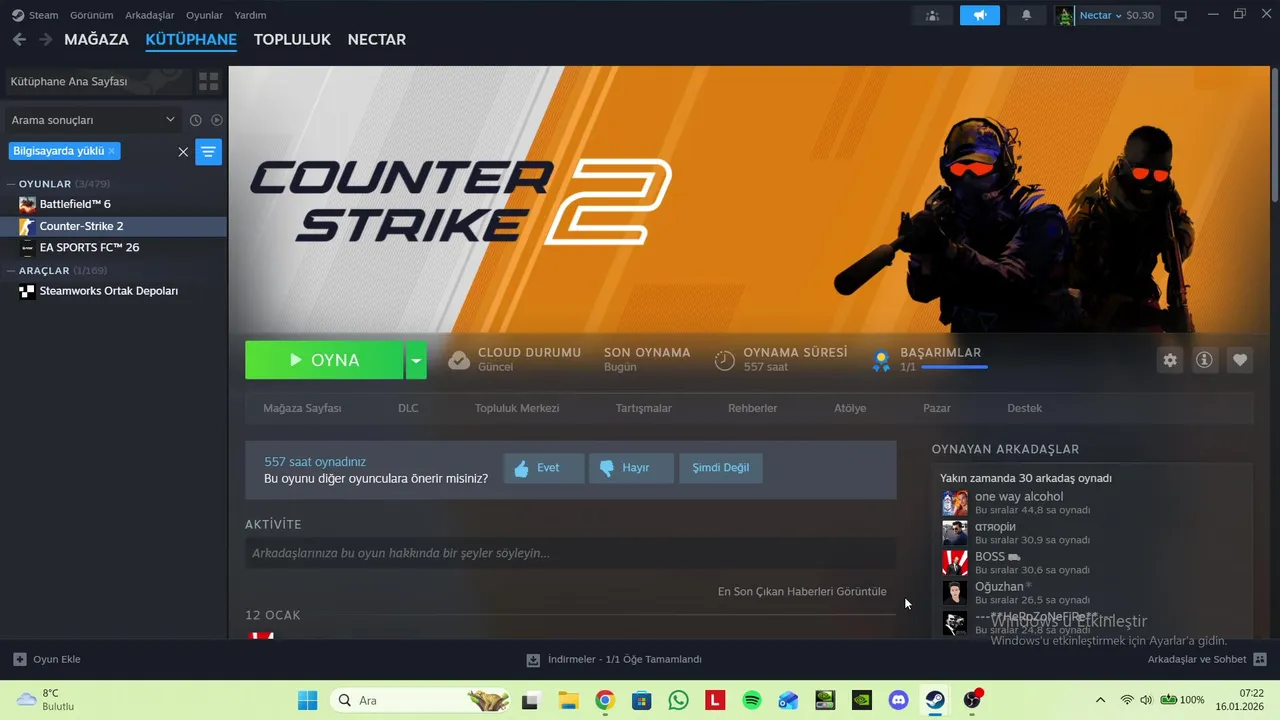Open the Steam menu
The height and width of the screenshot is (720, 1280).
pyautogui.click(x=43, y=15)
